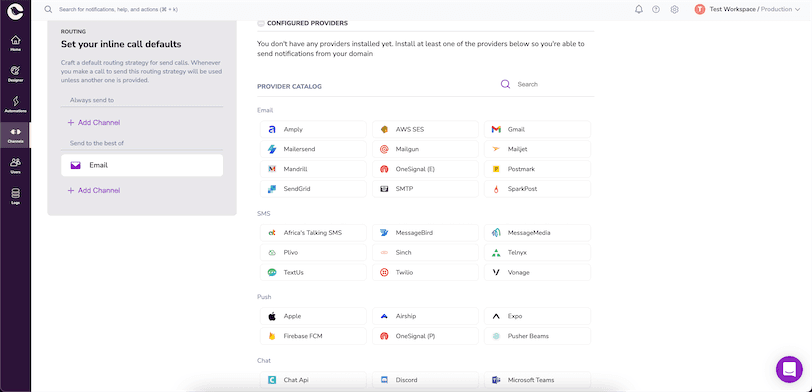The height and width of the screenshot is (392, 812).
Task: Select the Email channel row
Action: pyautogui.click(x=142, y=165)
